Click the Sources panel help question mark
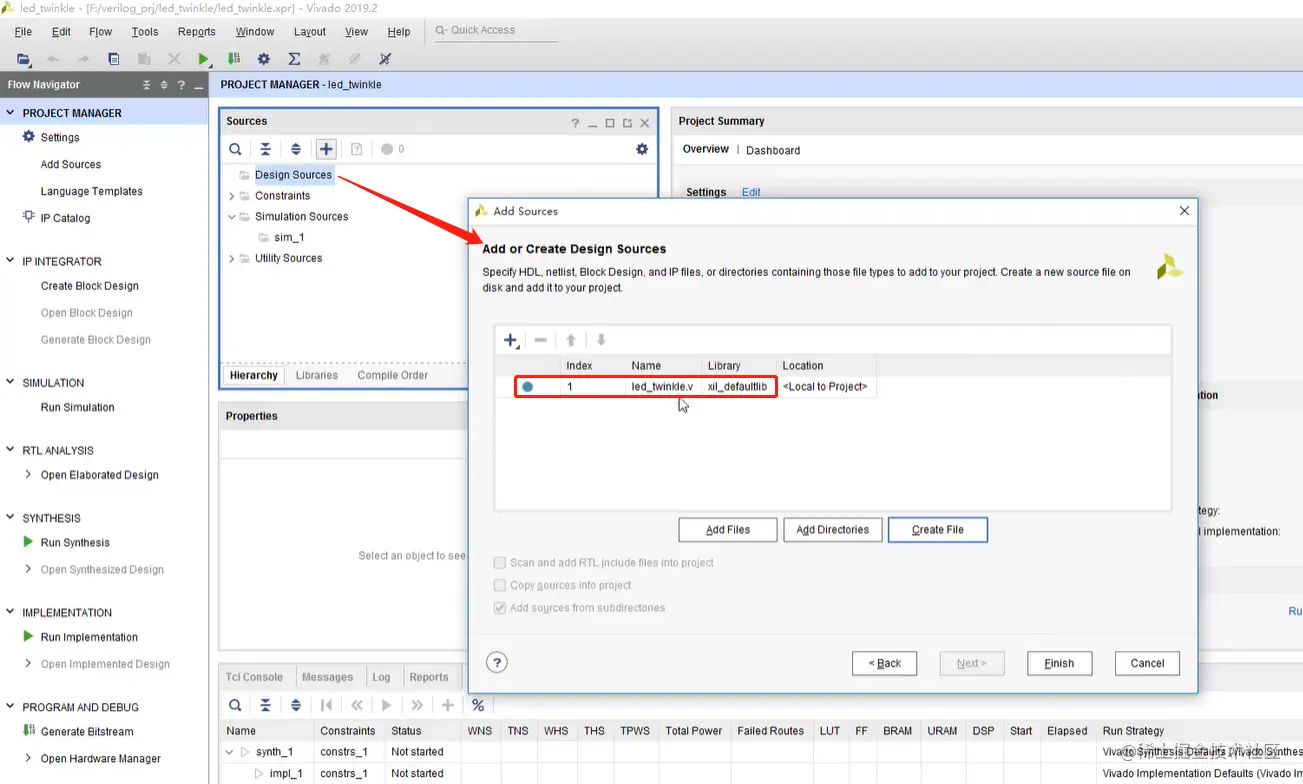This screenshot has width=1303, height=784. [575, 123]
